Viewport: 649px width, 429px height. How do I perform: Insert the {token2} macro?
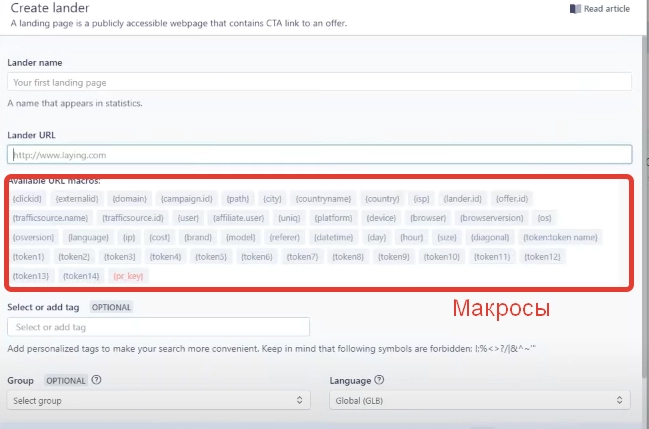pos(74,257)
